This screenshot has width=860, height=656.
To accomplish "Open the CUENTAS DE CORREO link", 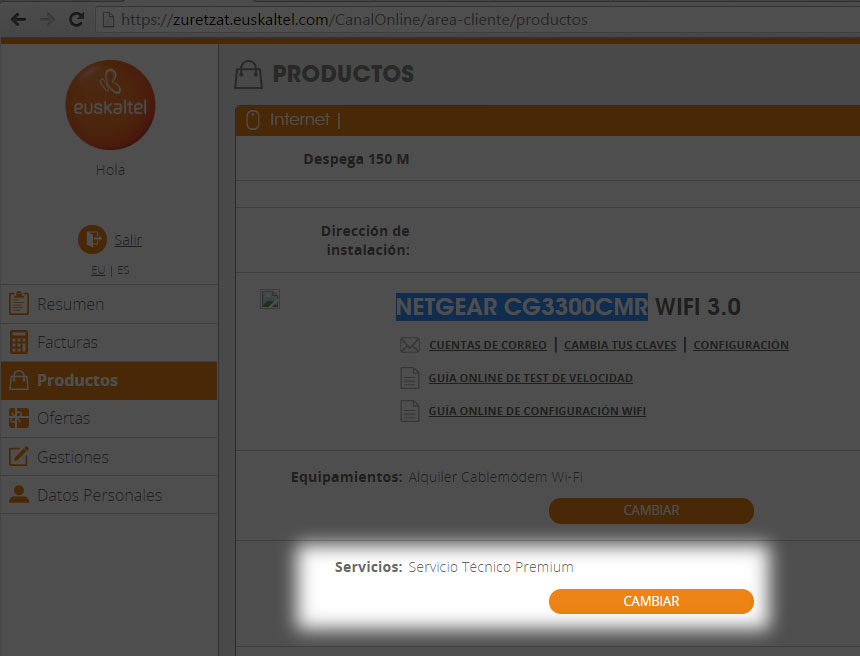I will pos(488,345).
